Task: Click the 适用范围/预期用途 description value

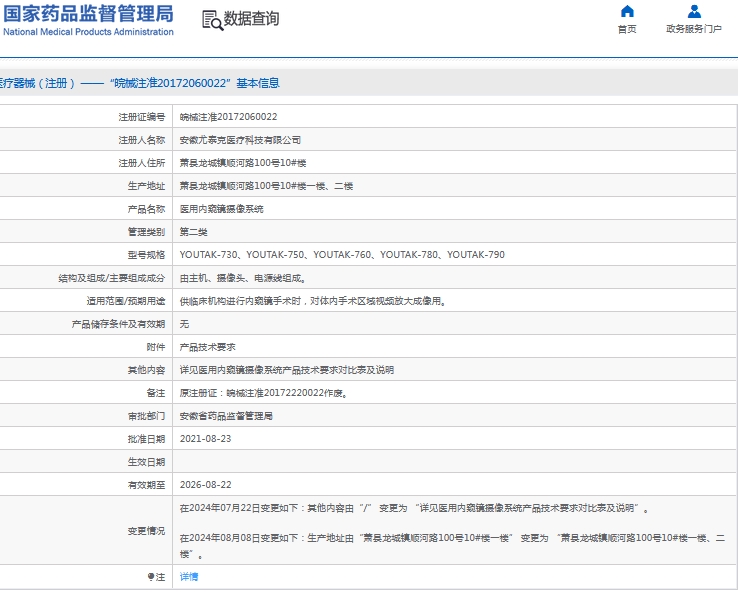Action: tap(313, 301)
